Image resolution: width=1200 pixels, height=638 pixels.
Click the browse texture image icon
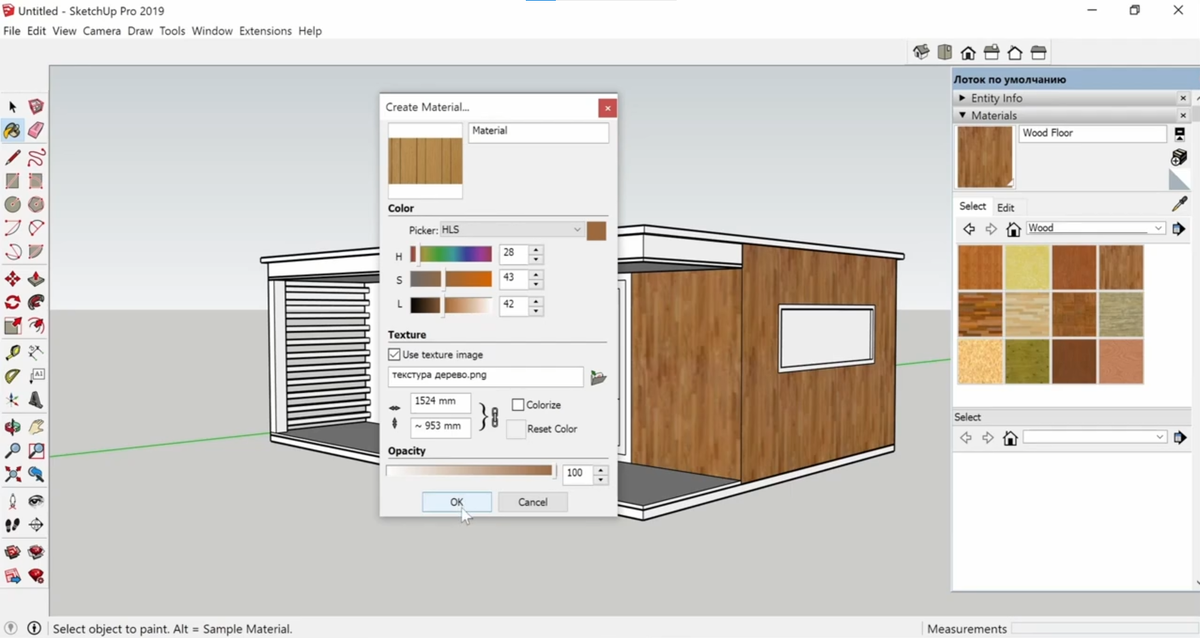[x=600, y=376]
